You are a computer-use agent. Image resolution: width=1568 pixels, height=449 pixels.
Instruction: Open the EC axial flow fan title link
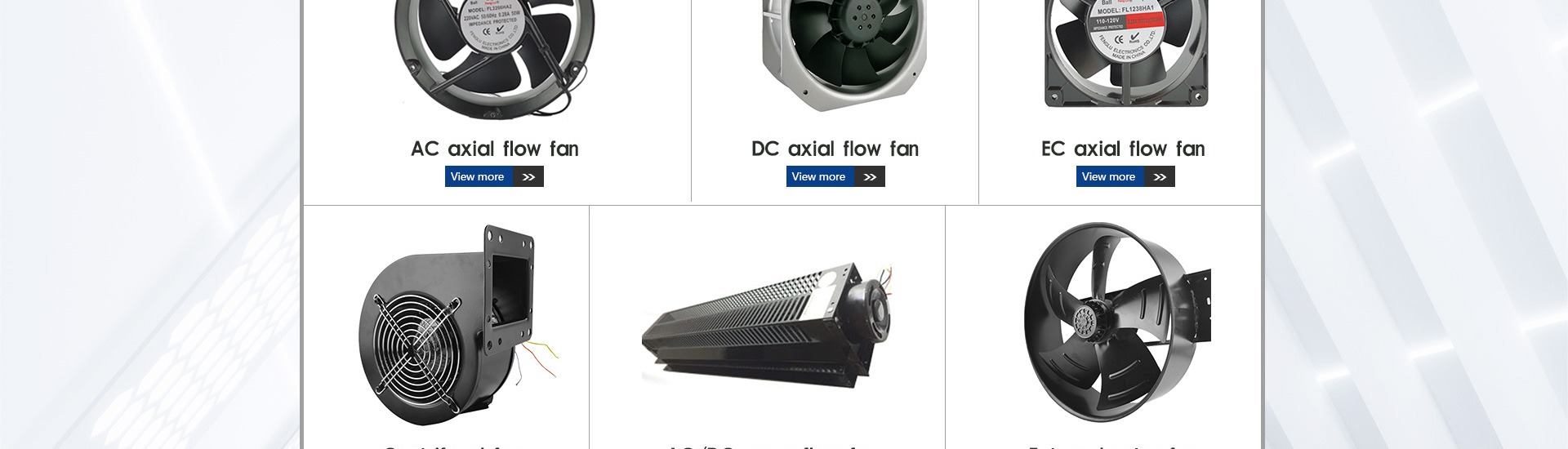1123,149
